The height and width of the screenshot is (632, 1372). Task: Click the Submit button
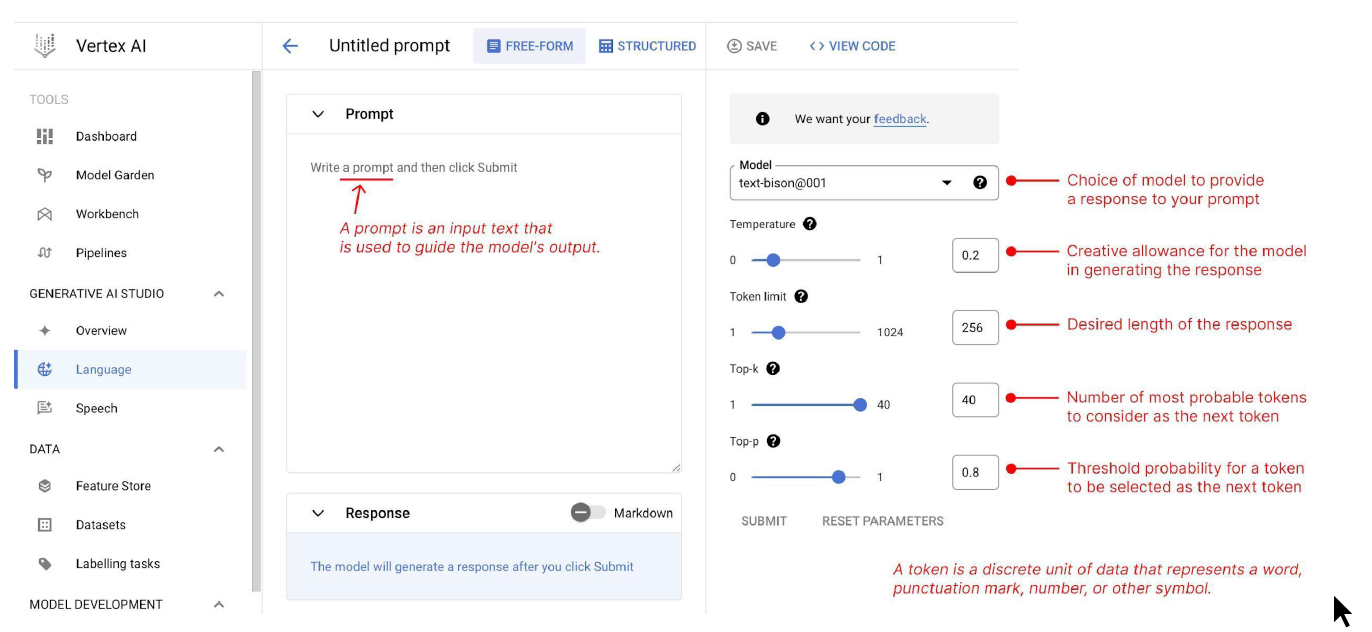coord(764,521)
